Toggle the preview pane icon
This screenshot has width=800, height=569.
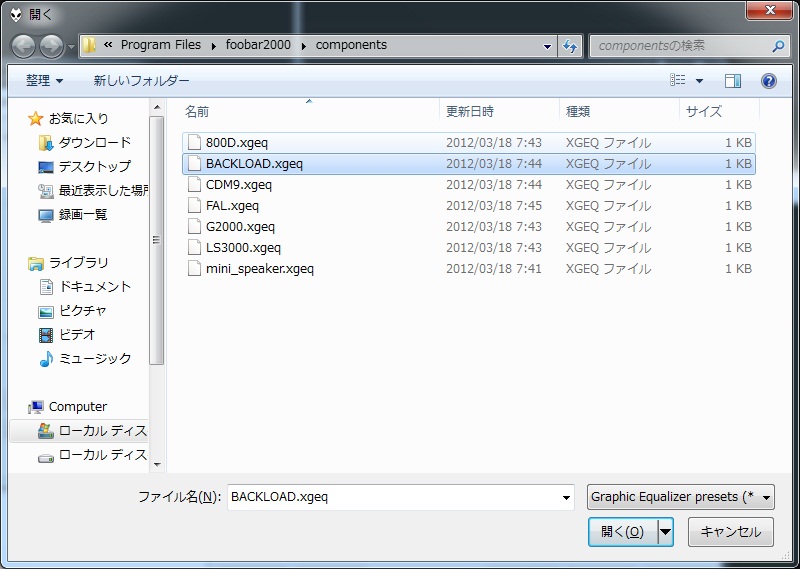pos(733,81)
